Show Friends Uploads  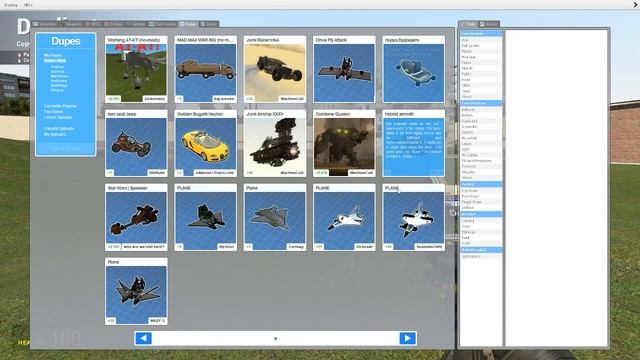(59, 129)
